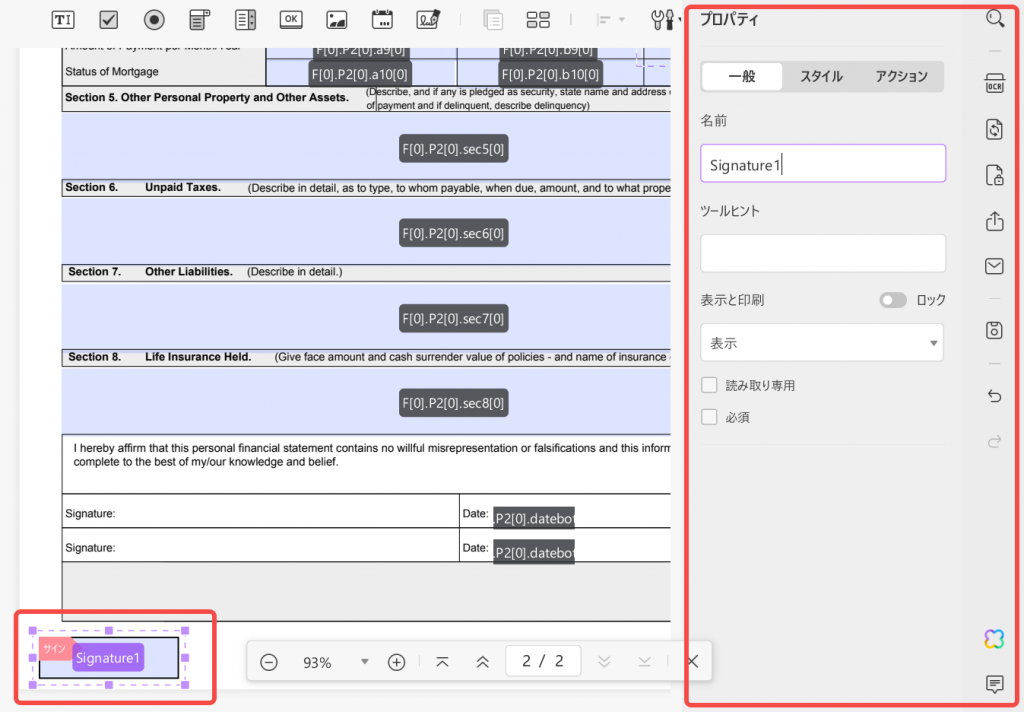Open the OCR tool in the right sidebar
Screen dimensions: 1024x712
point(994,85)
